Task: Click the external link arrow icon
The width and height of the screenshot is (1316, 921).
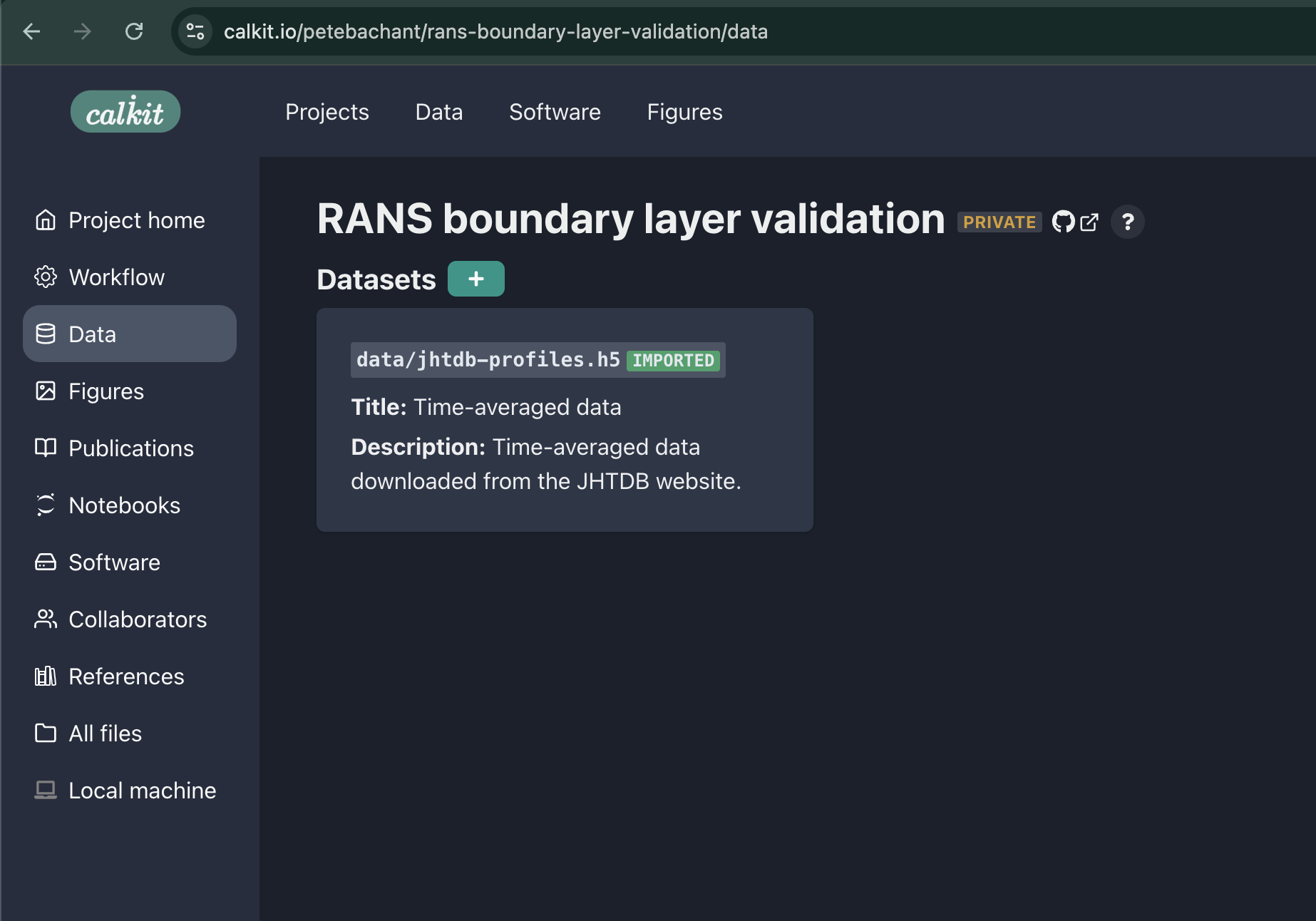Action: (1089, 222)
